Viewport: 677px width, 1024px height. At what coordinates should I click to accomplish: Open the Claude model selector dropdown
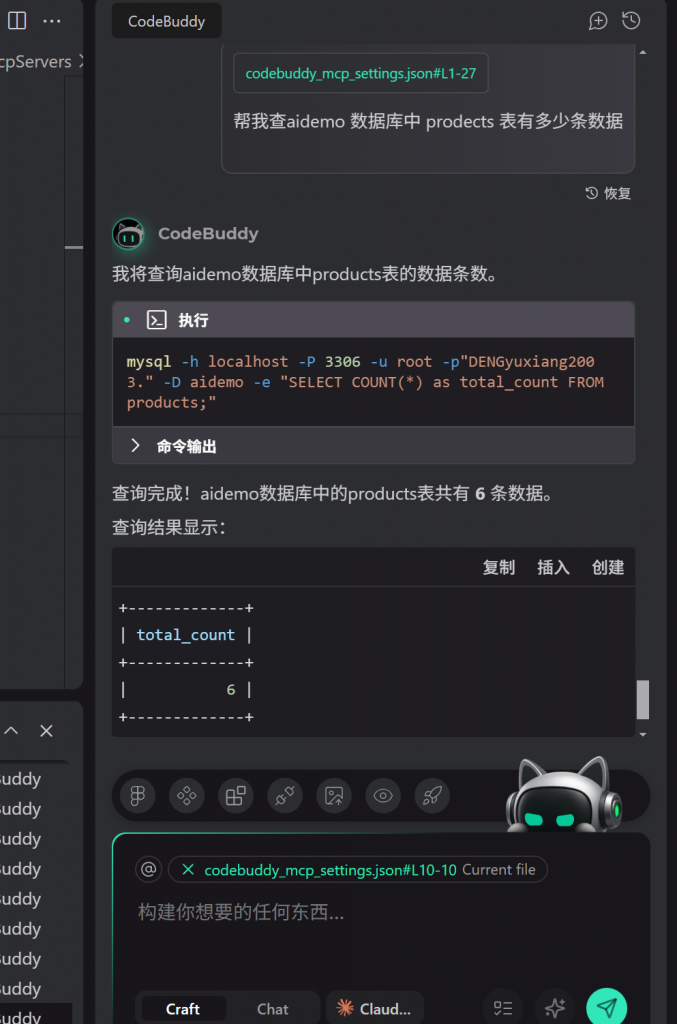(375, 1009)
